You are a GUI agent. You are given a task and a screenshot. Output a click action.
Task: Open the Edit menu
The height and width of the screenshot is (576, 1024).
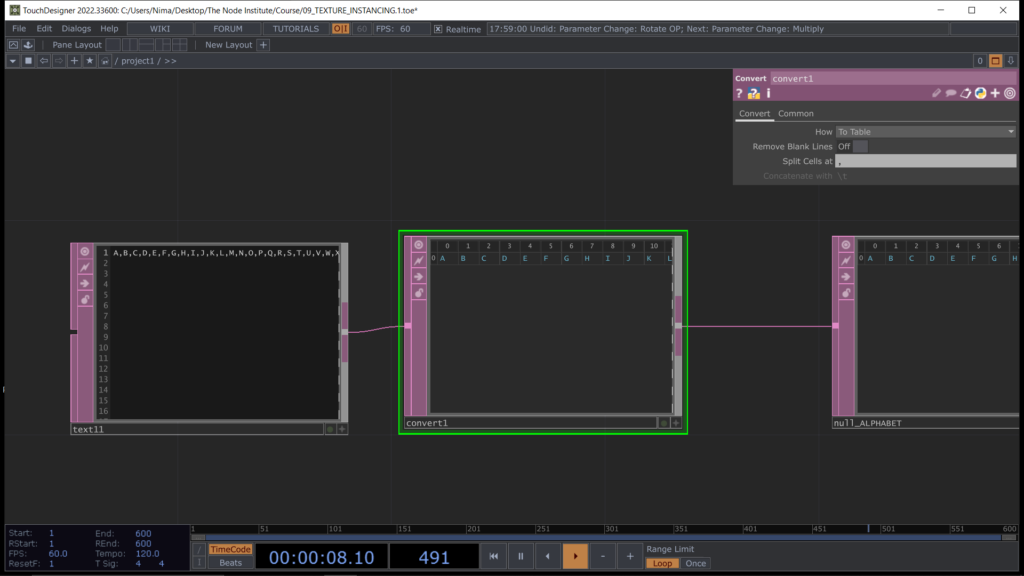point(44,29)
